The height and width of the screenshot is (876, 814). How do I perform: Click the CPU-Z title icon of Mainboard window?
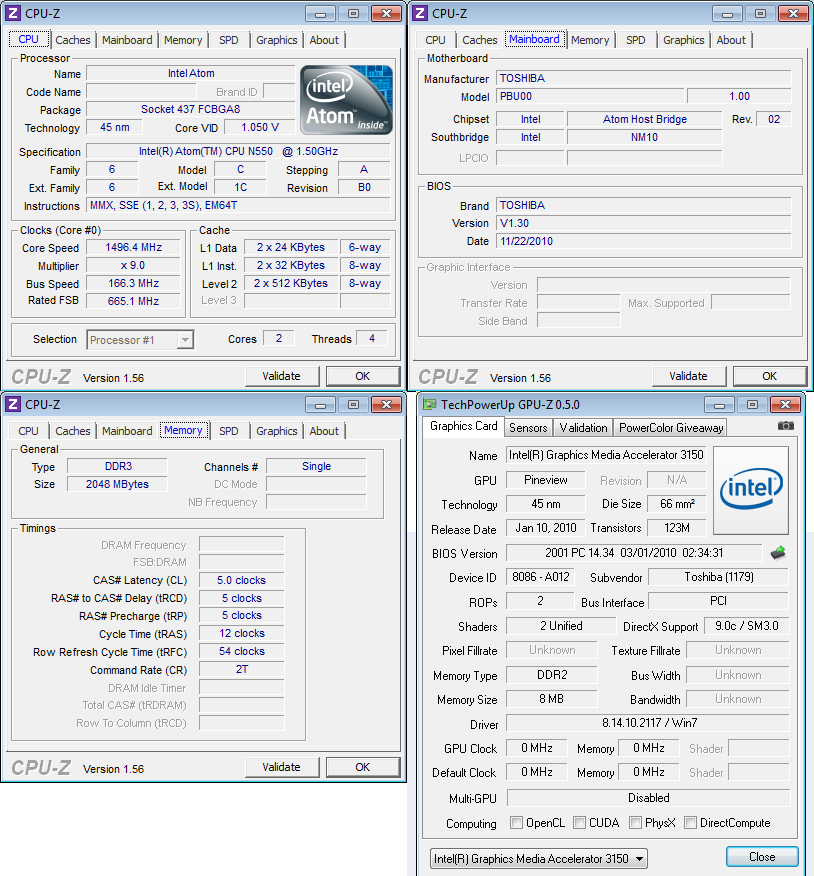(x=420, y=13)
